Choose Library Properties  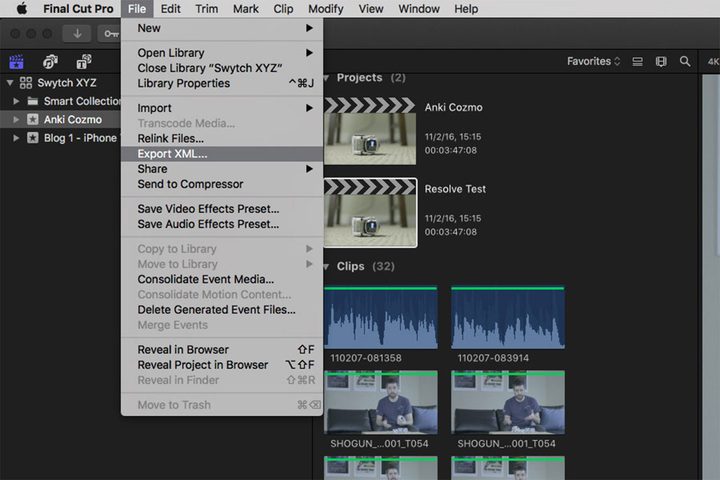pyautogui.click(x=222, y=83)
